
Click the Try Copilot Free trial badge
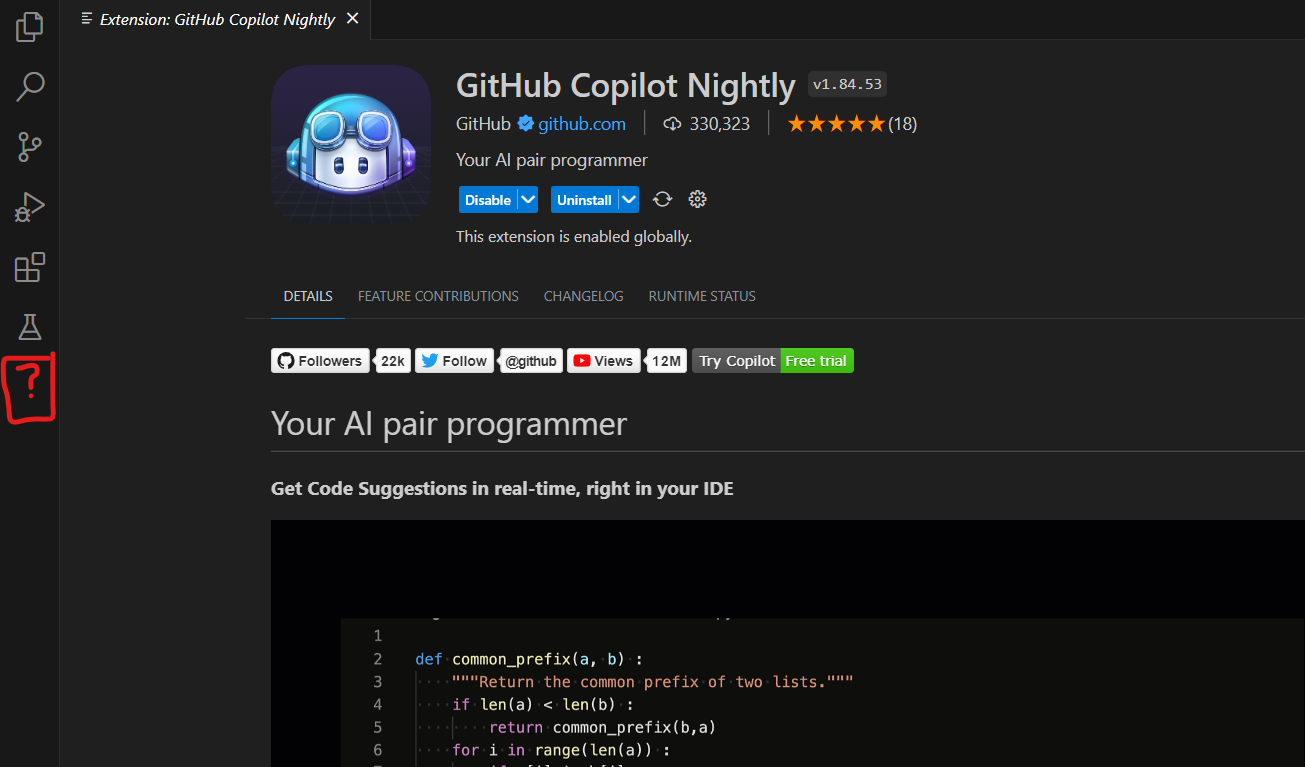pyautogui.click(x=772, y=360)
